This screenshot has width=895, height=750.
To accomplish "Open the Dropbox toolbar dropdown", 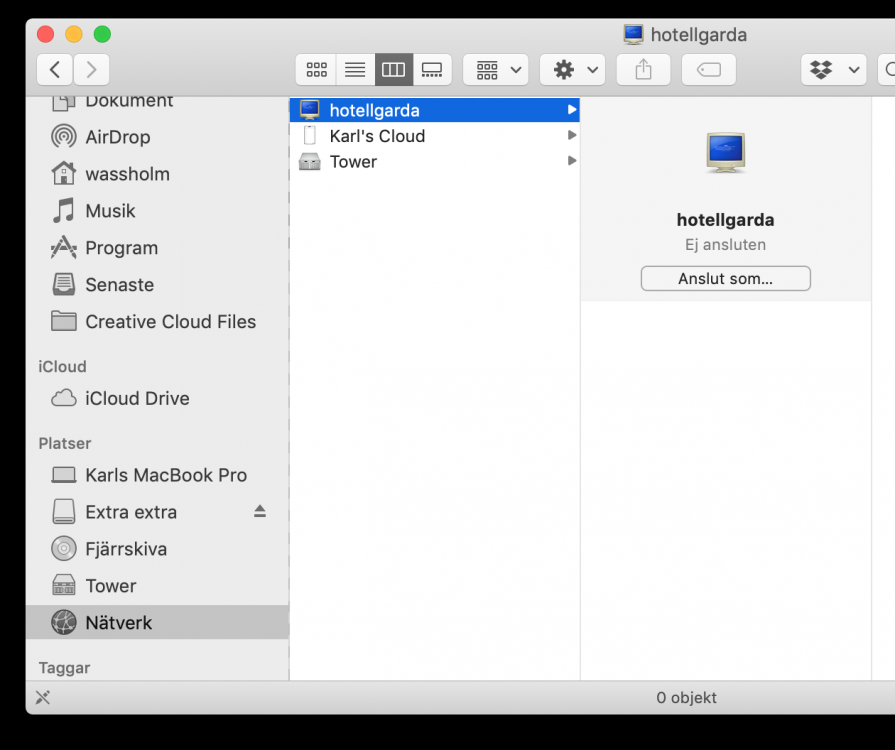I will click(x=833, y=70).
